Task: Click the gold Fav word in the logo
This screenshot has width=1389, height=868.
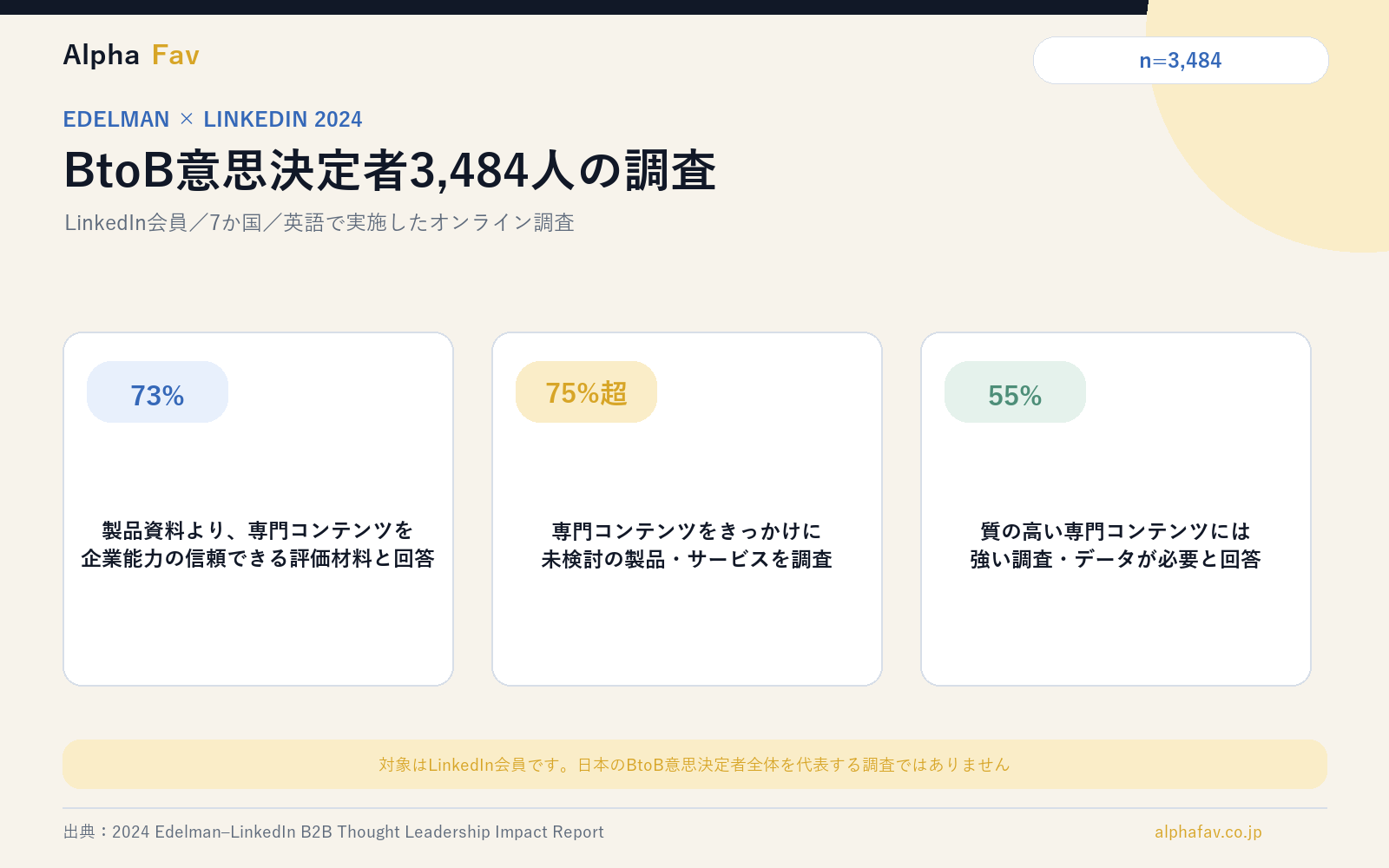Action: tap(175, 56)
